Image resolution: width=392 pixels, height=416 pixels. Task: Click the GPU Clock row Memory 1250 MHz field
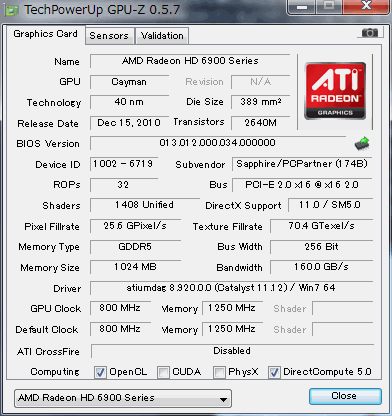232,308
